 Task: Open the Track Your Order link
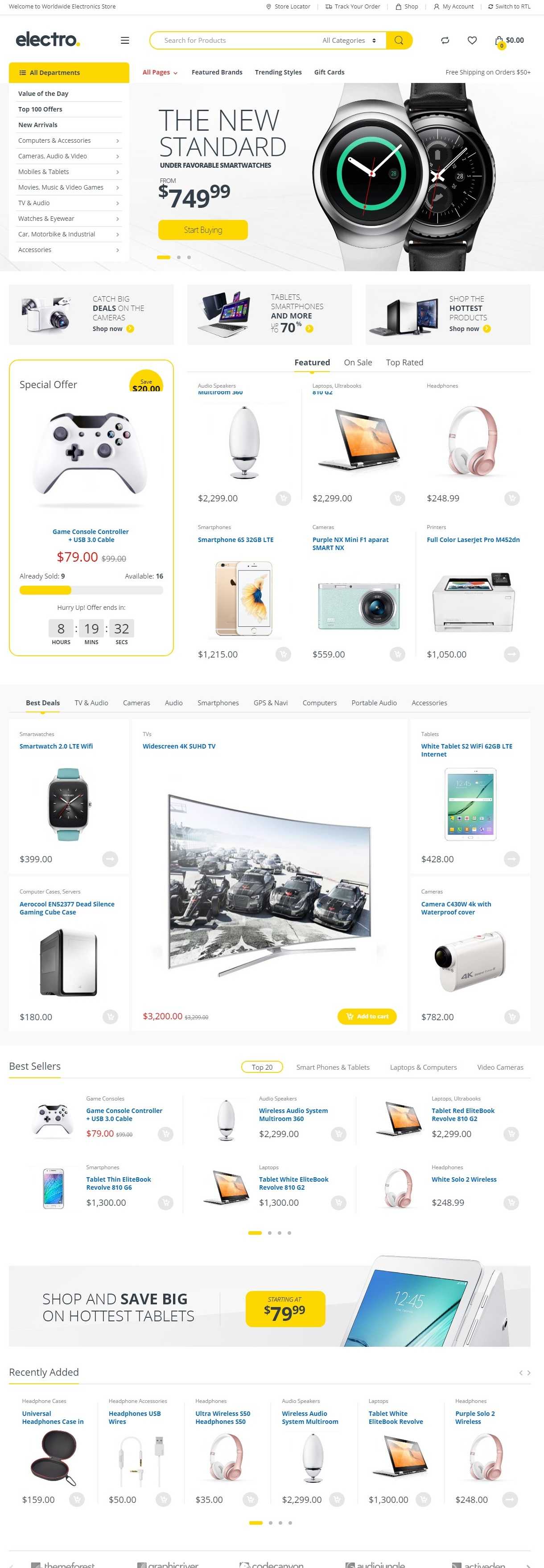coord(353,7)
